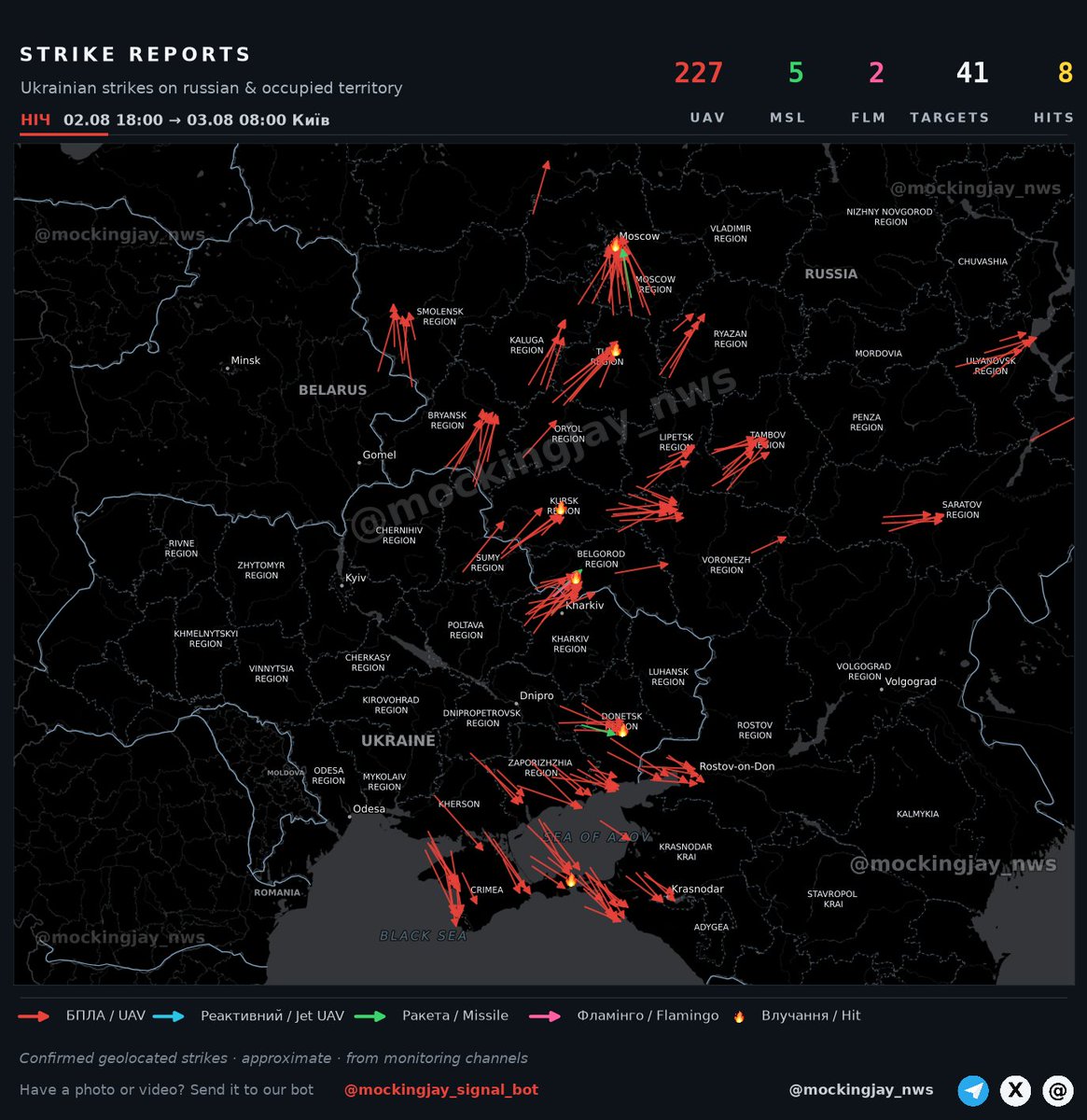1087x1120 pixels.
Task: Click the pink Flamingo legend arrow
Action: pyautogui.click(x=545, y=1016)
